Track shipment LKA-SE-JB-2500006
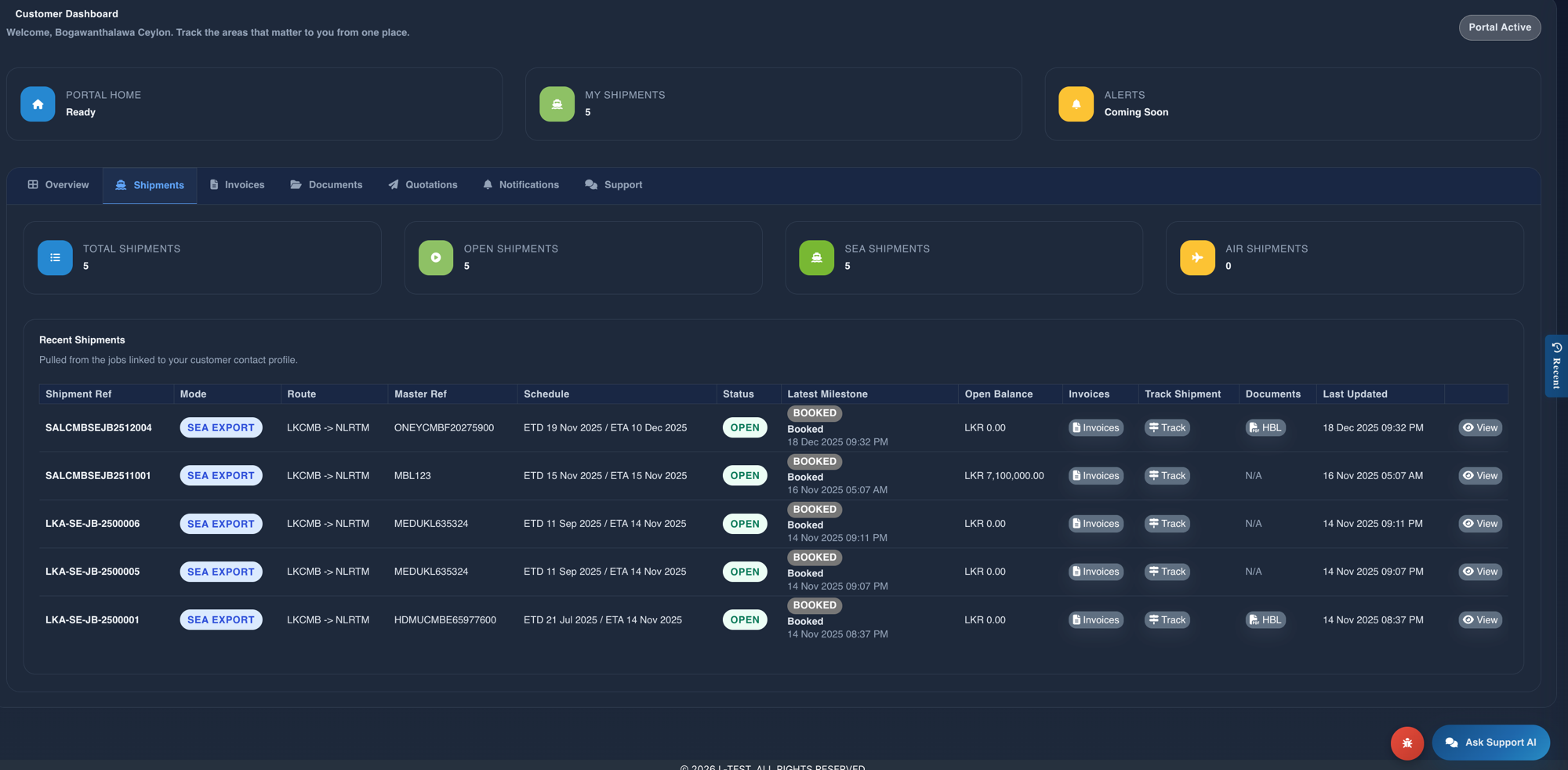This screenshot has width=1568, height=770. point(1167,524)
